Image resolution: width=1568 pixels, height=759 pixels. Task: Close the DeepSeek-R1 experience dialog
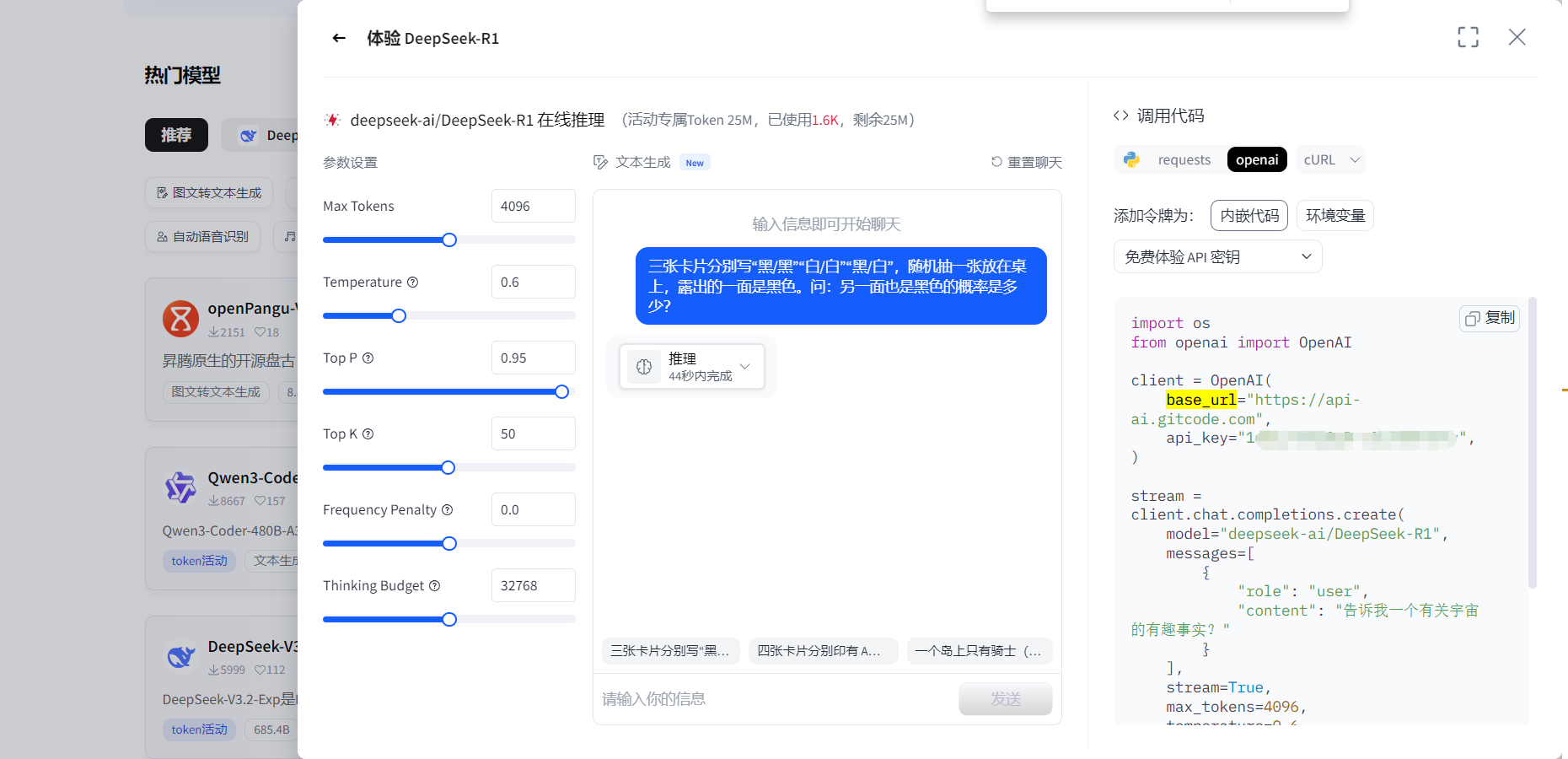(x=1517, y=37)
